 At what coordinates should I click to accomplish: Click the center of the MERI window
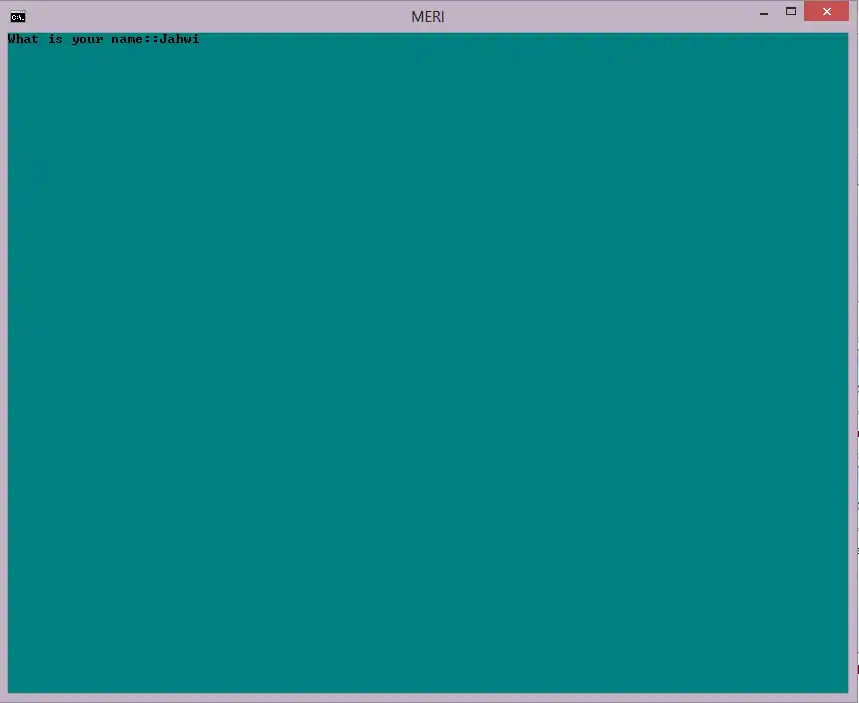[x=428, y=360]
